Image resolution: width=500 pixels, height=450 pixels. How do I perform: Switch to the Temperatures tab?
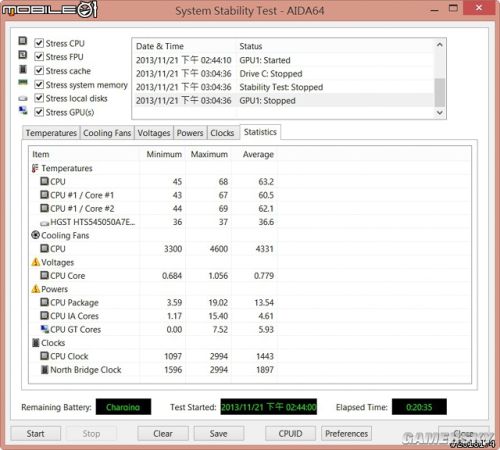click(x=51, y=133)
